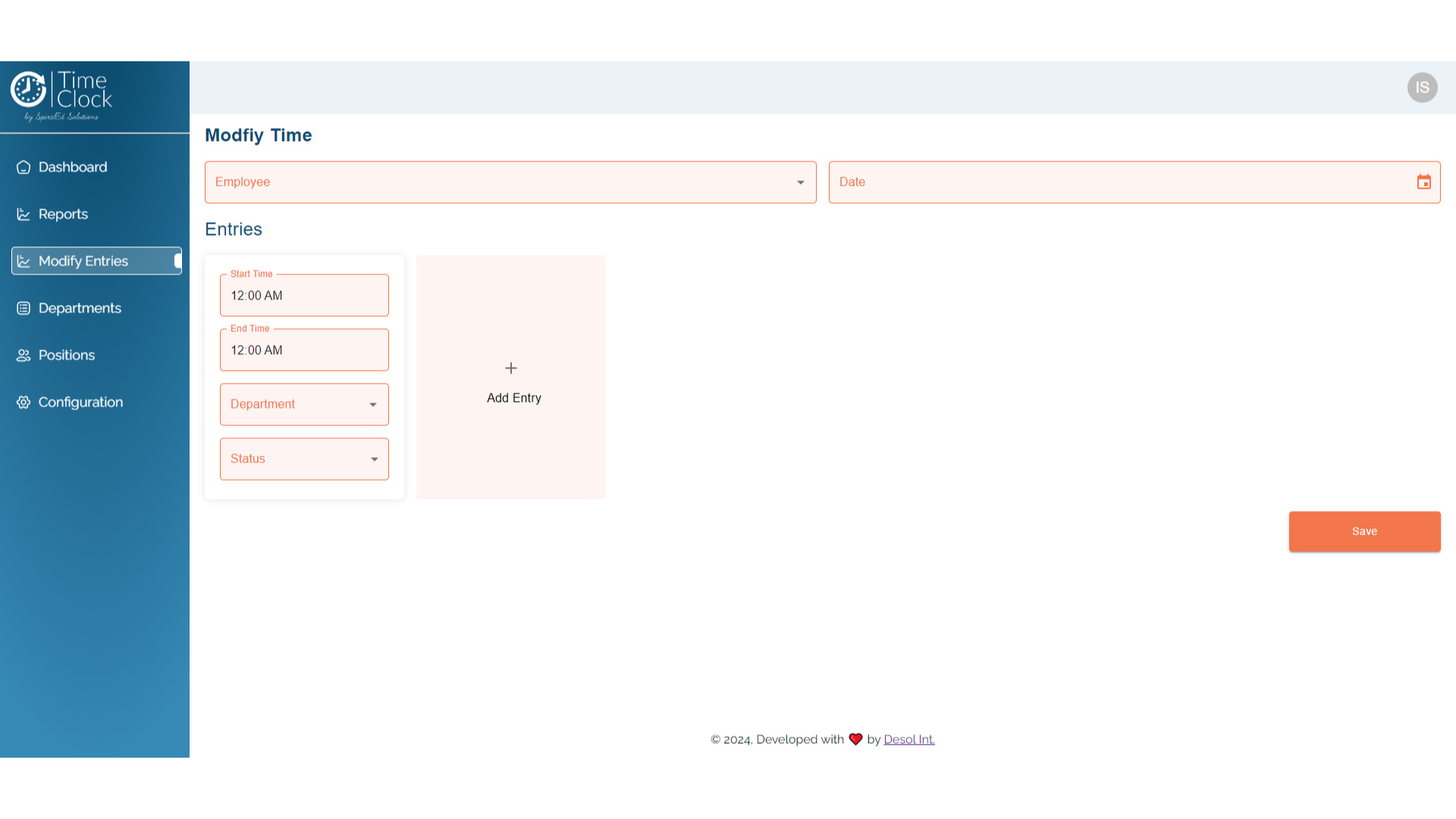Image resolution: width=1456 pixels, height=819 pixels.
Task: Click the Departments list icon
Action: pyautogui.click(x=24, y=308)
